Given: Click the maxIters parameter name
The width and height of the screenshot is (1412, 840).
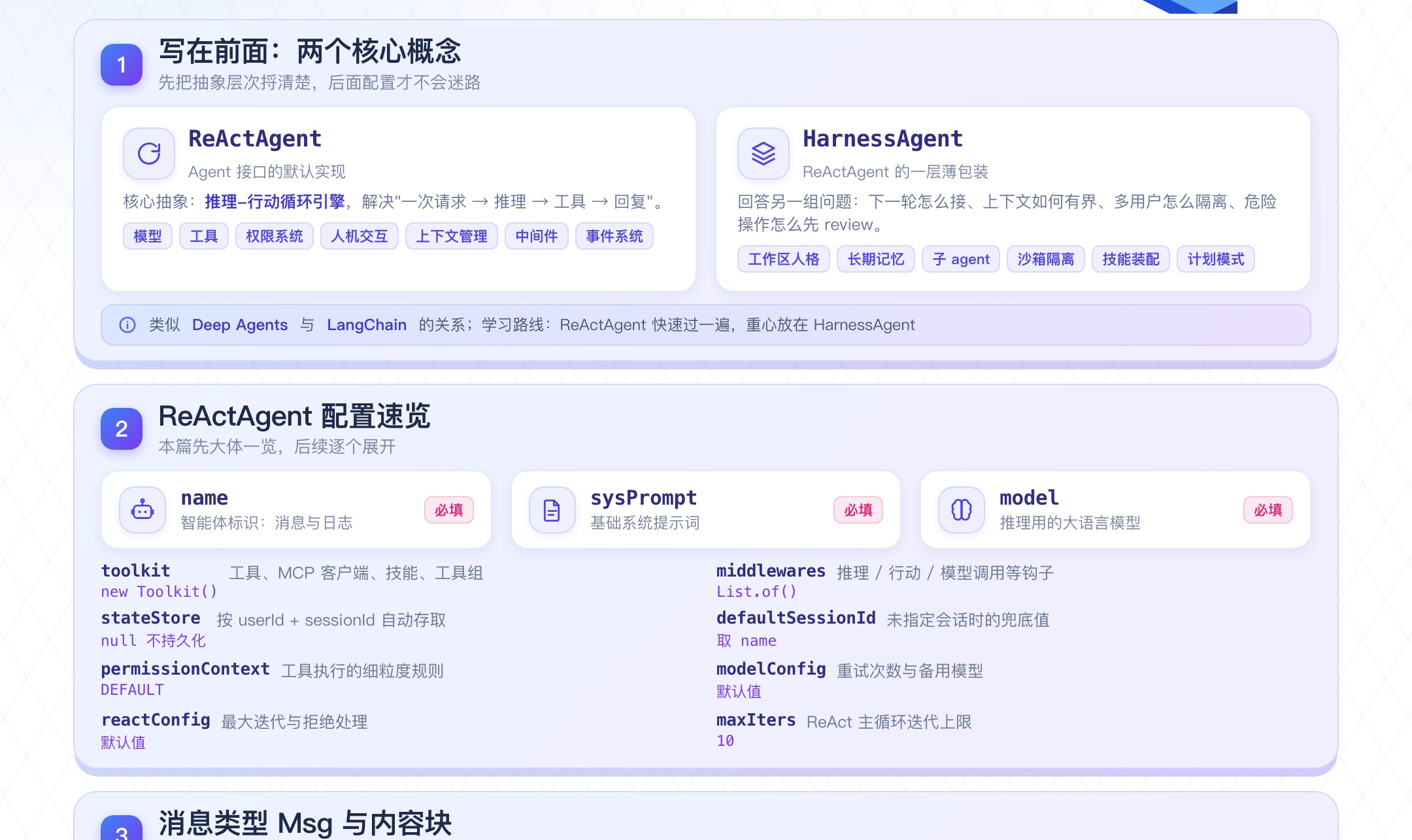Looking at the screenshot, I should 756,720.
